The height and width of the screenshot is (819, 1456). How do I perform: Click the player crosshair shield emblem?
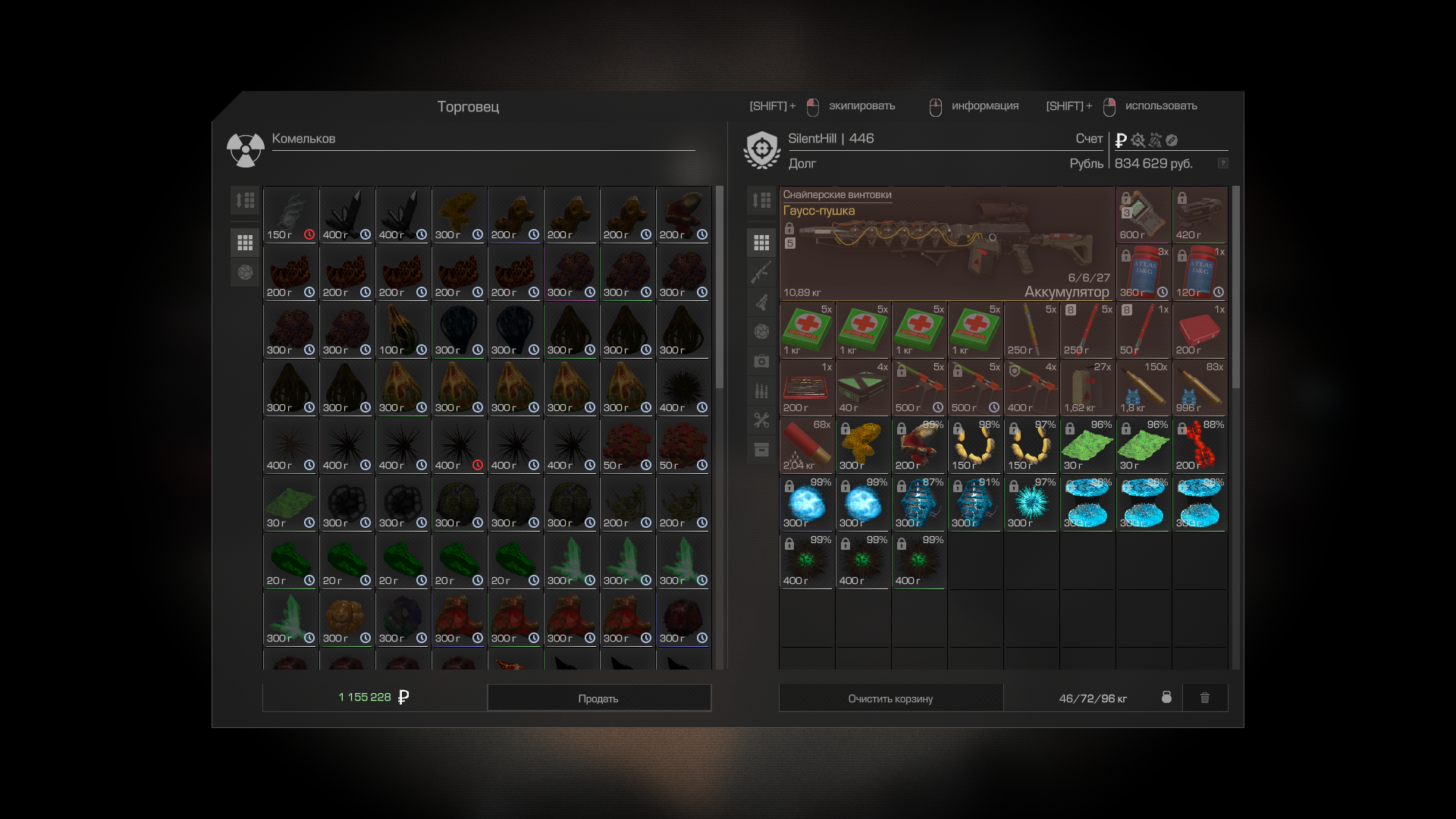tap(762, 149)
